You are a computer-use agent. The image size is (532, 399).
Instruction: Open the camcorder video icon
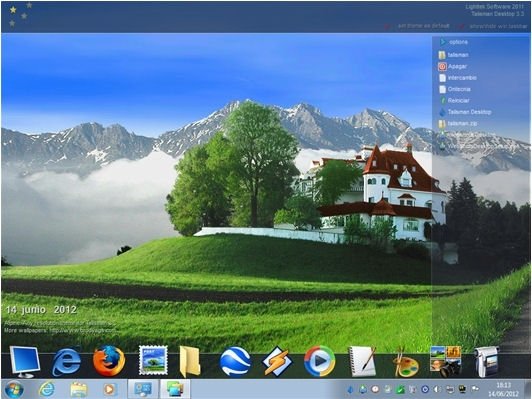(487, 362)
